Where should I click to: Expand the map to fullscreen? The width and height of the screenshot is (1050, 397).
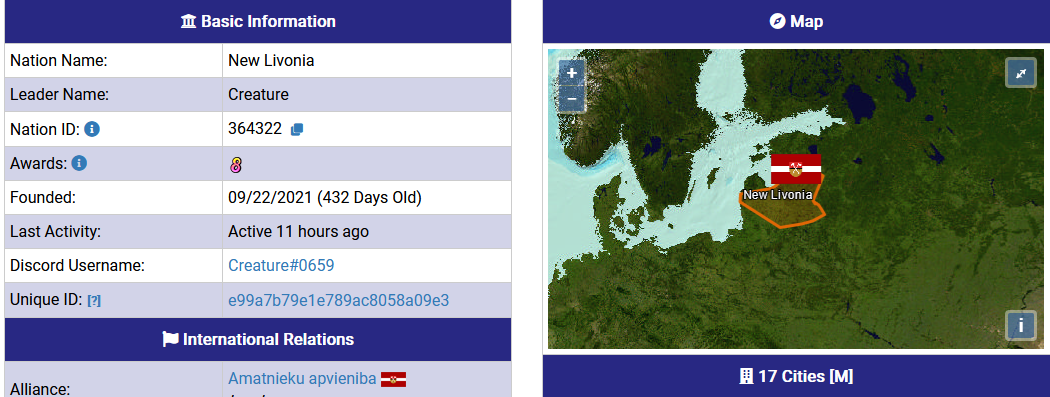[x=1021, y=73]
